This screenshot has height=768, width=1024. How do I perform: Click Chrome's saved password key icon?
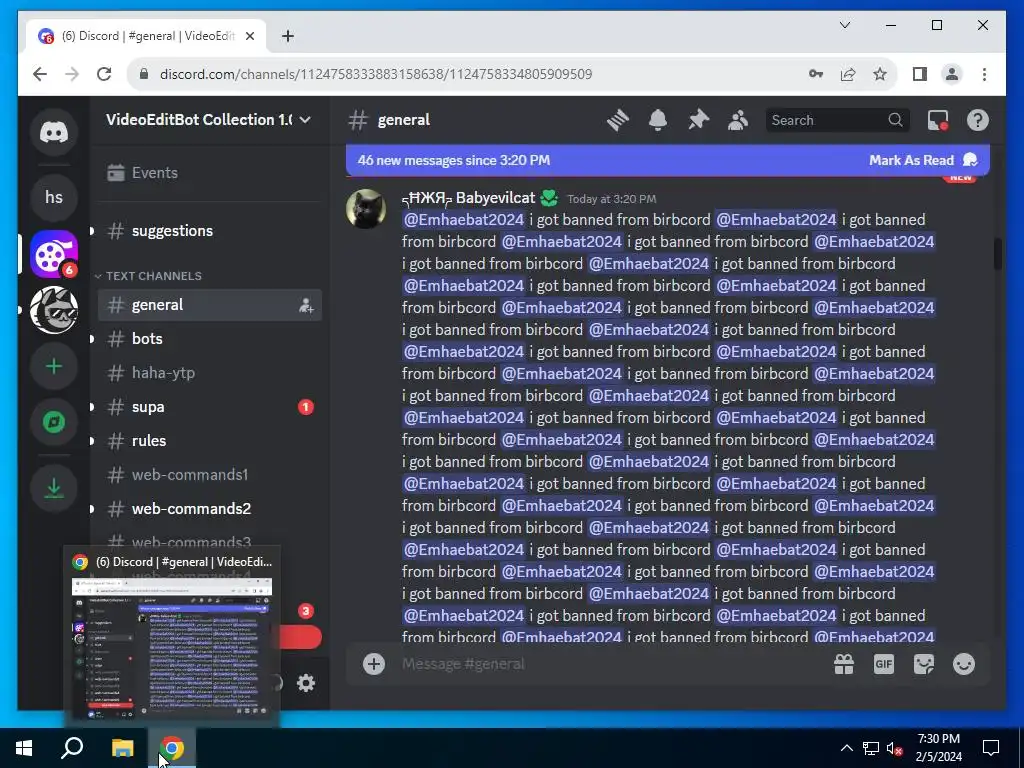[816, 74]
